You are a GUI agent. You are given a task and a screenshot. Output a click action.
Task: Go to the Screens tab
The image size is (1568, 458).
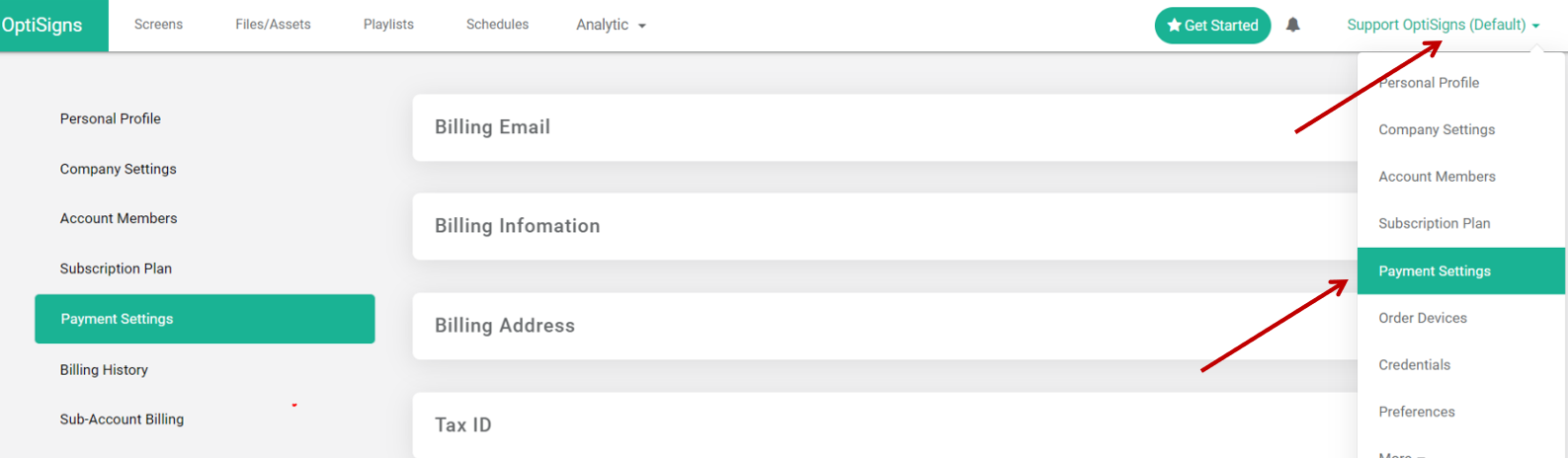tap(158, 25)
